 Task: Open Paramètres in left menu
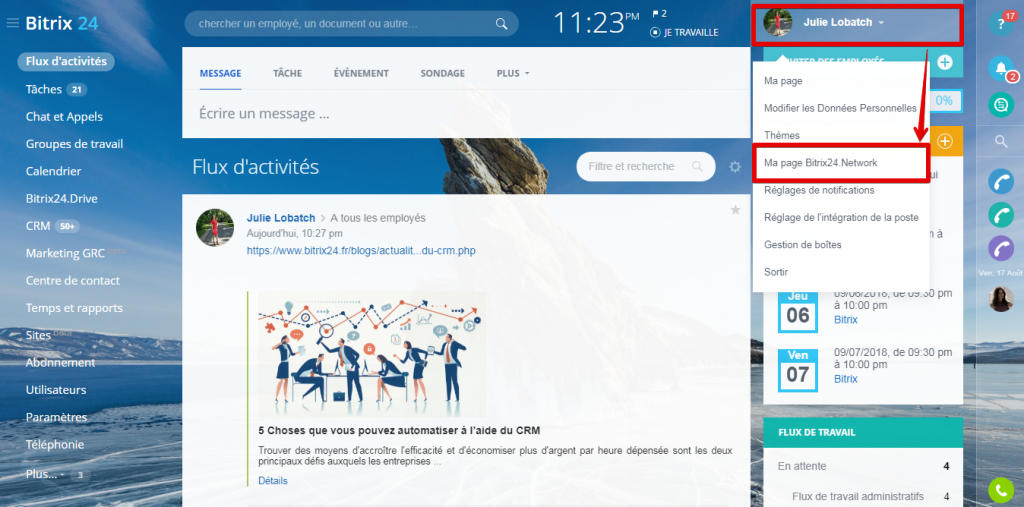(56, 417)
